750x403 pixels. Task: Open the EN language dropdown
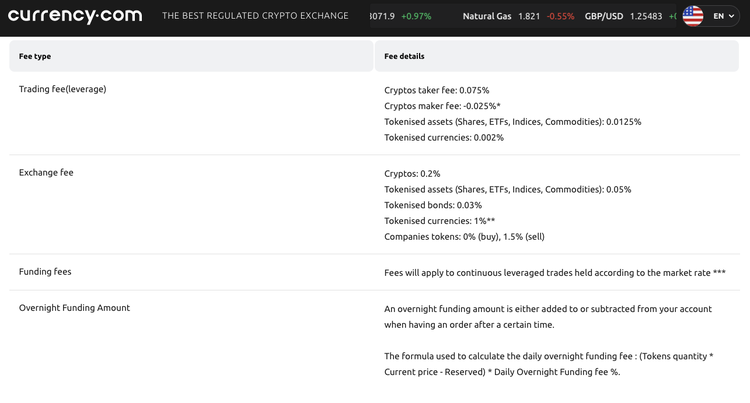point(724,16)
